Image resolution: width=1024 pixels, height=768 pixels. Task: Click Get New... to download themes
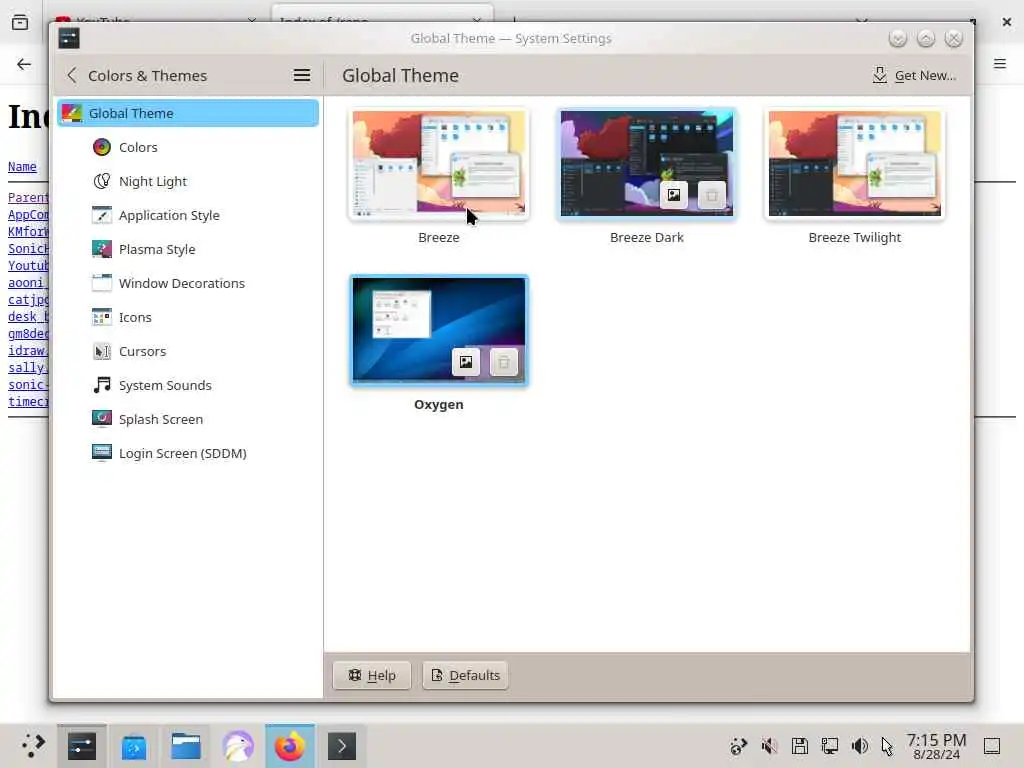914,76
